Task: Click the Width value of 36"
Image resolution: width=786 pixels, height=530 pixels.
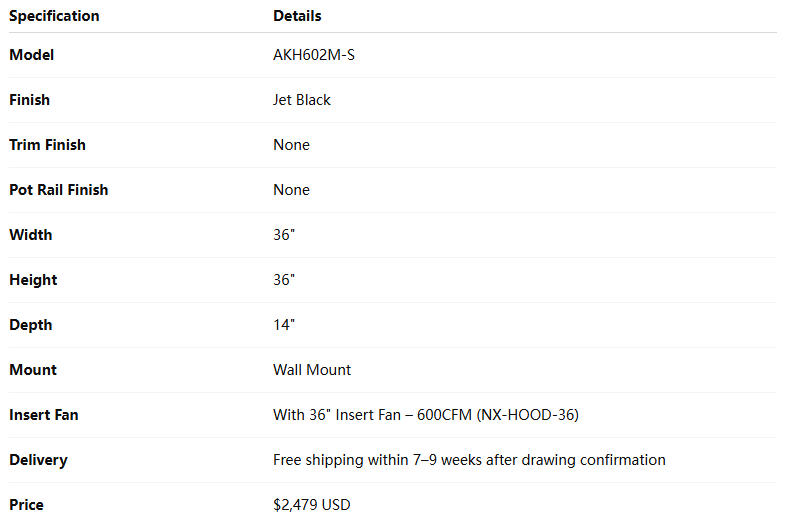Action: (284, 235)
